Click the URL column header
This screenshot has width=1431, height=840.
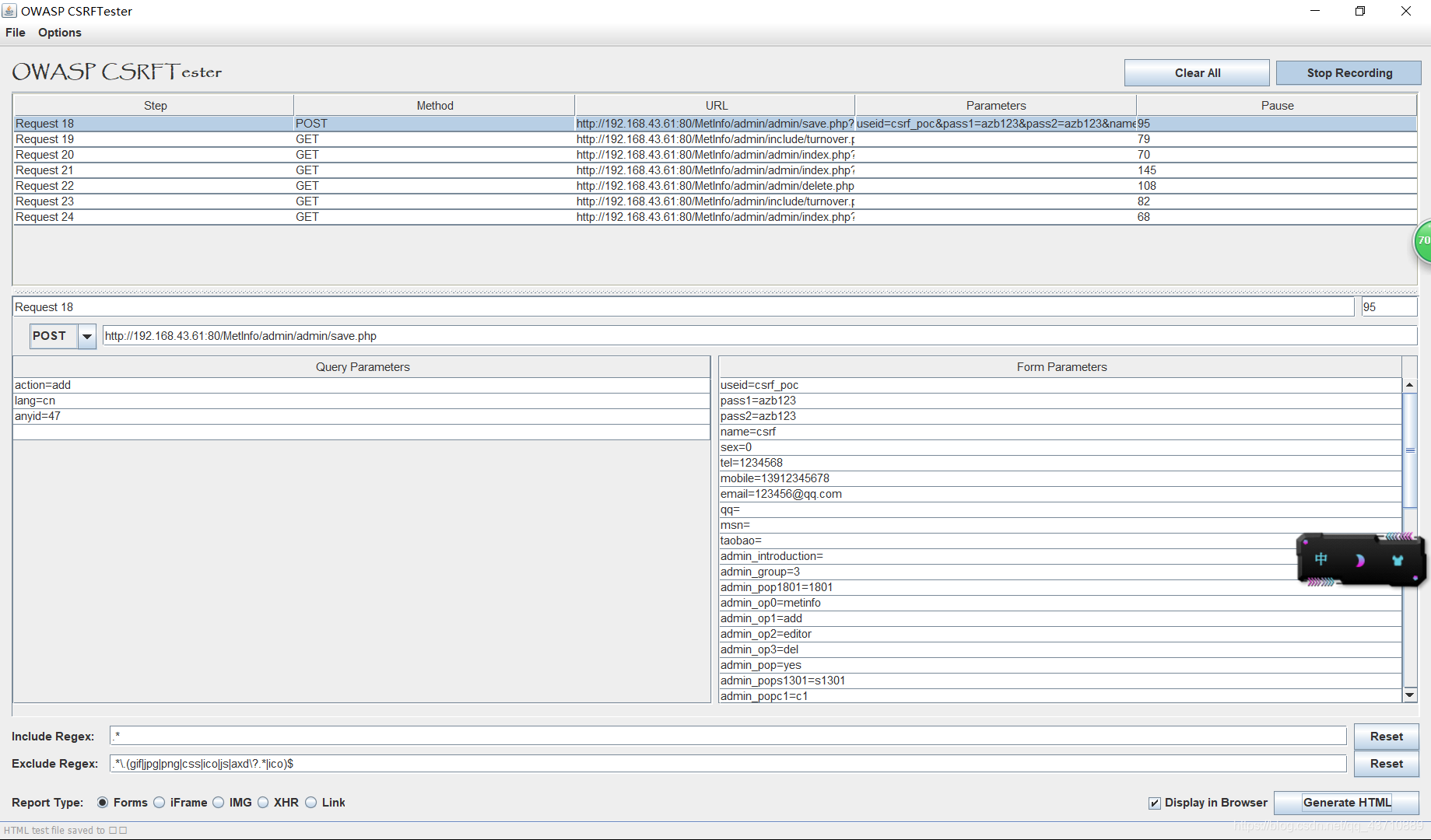tap(716, 106)
